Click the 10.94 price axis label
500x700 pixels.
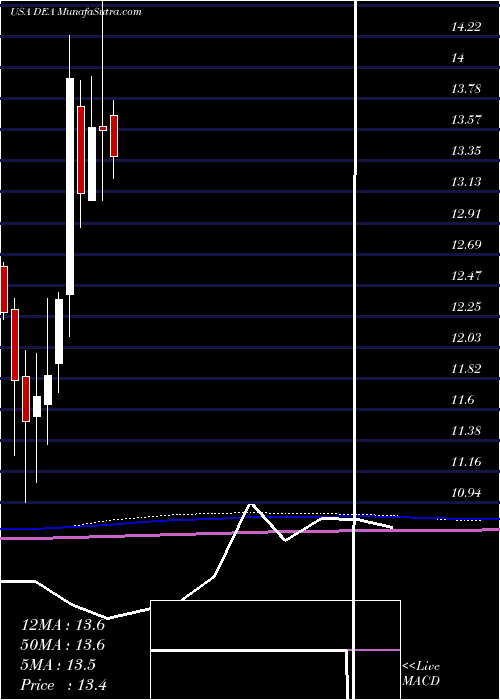(x=466, y=493)
